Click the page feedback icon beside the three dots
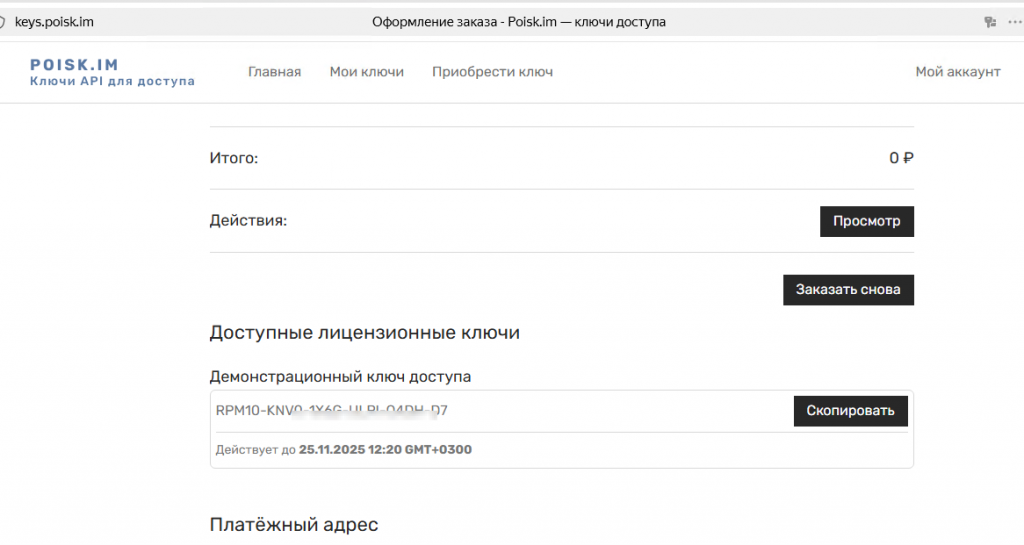The image size is (1024, 545). coord(990,21)
